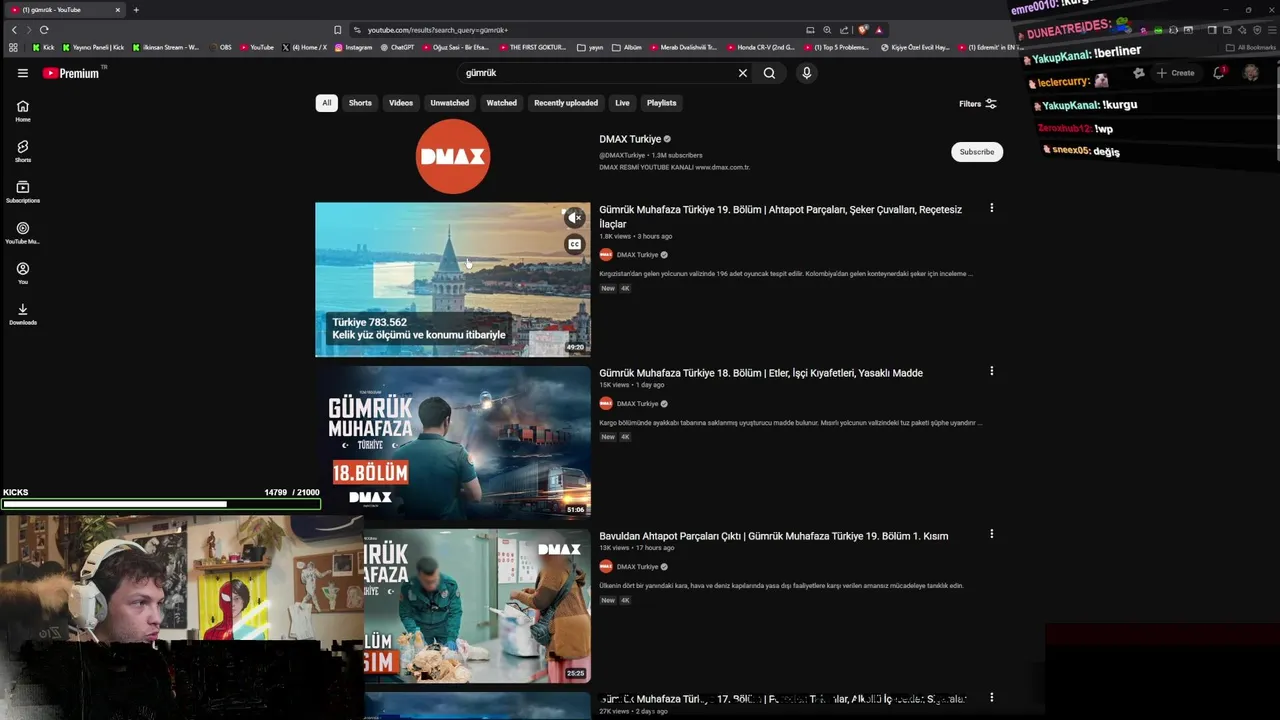The width and height of the screenshot is (1280, 720).
Task: Open the ChatGPT bookmark
Action: click(397, 47)
